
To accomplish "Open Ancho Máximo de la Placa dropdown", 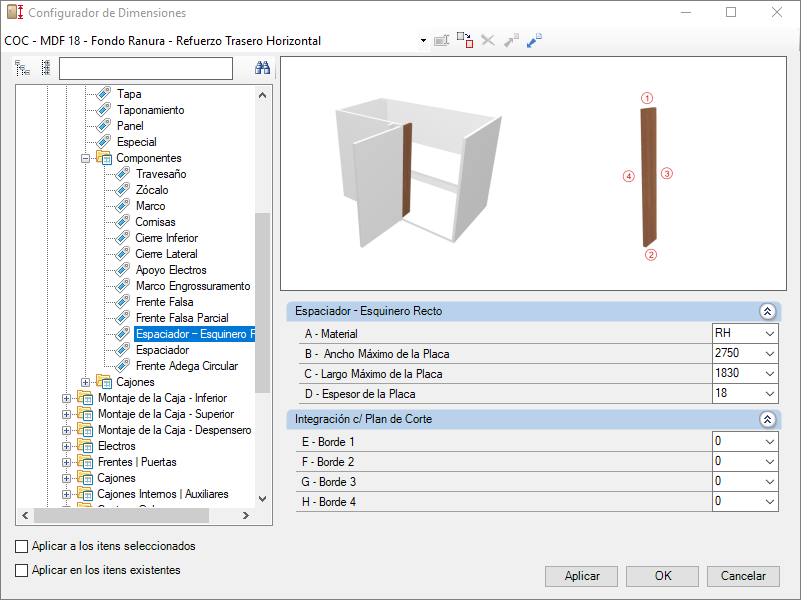I will pos(769,353).
